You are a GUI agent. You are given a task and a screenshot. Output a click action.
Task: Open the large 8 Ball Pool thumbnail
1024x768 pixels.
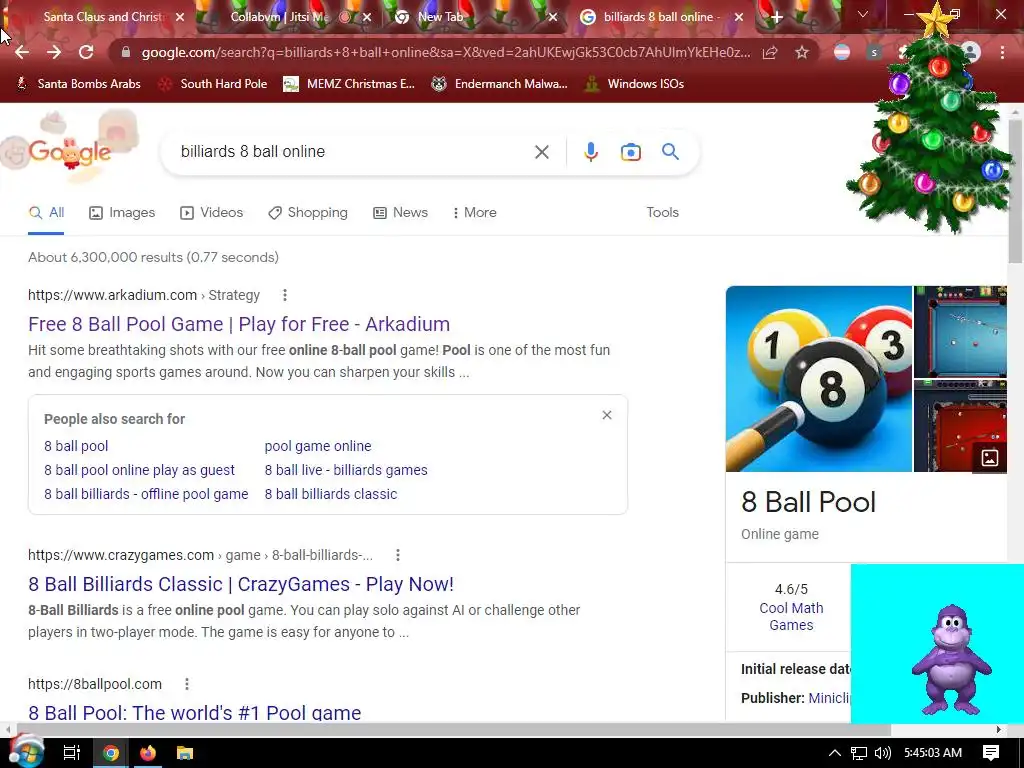pyautogui.click(x=818, y=379)
